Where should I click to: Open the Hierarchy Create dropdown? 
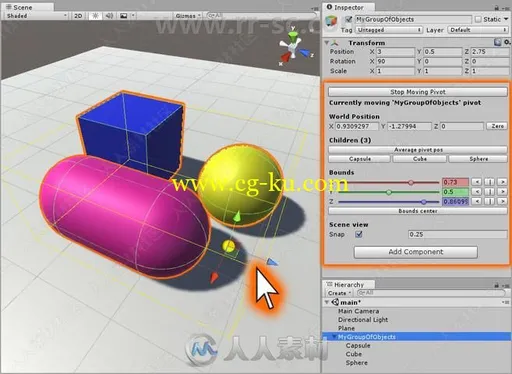point(339,293)
